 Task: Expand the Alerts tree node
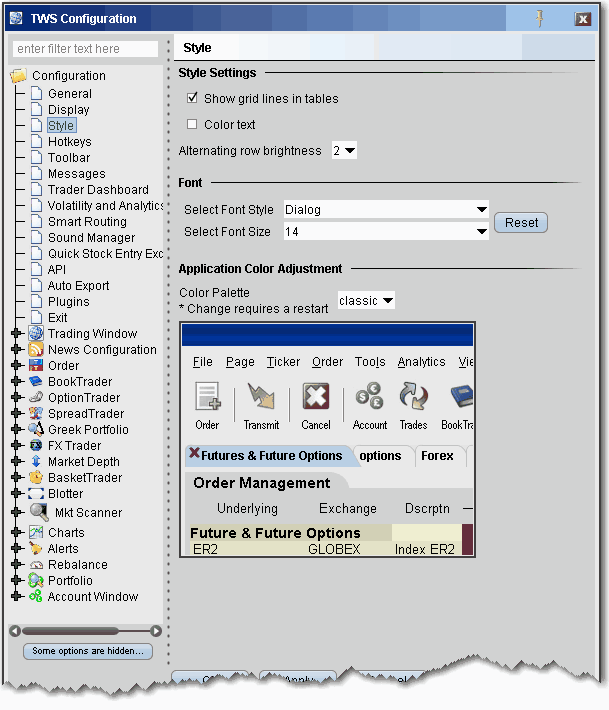pyautogui.click(x=17, y=548)
